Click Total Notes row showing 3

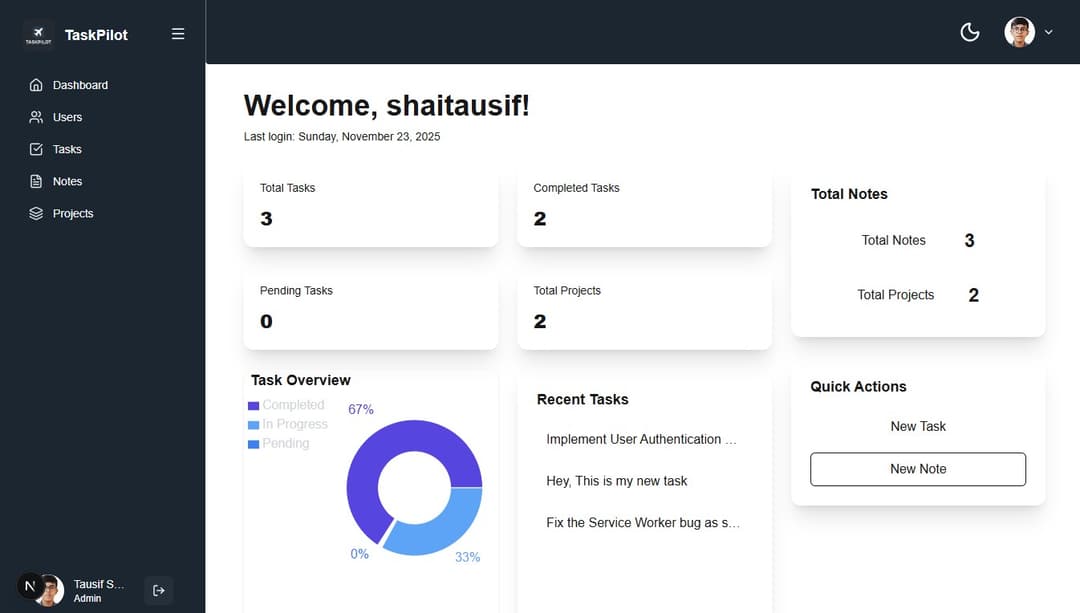click(918, 240)
